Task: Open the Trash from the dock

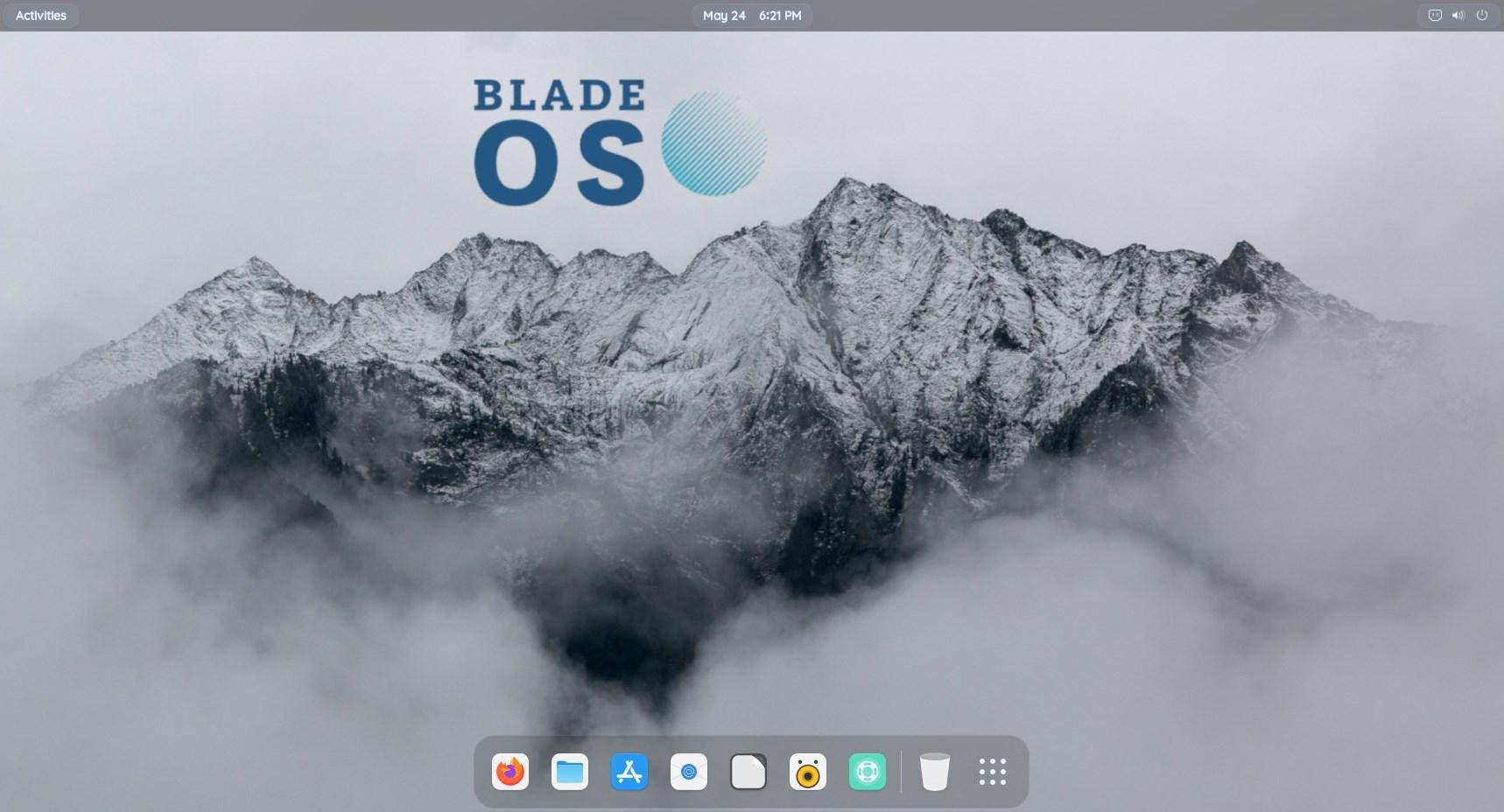Action: [x=935, y=772]
